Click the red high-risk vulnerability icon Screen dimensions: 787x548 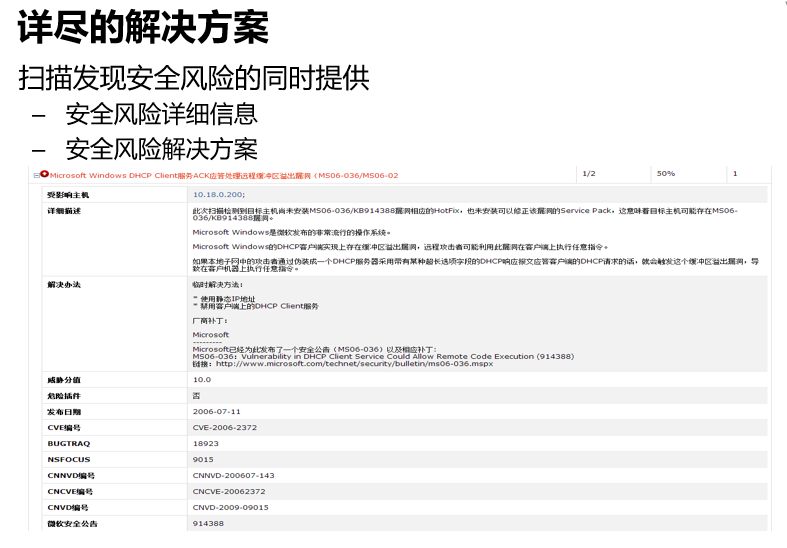[x=45, y=174]
